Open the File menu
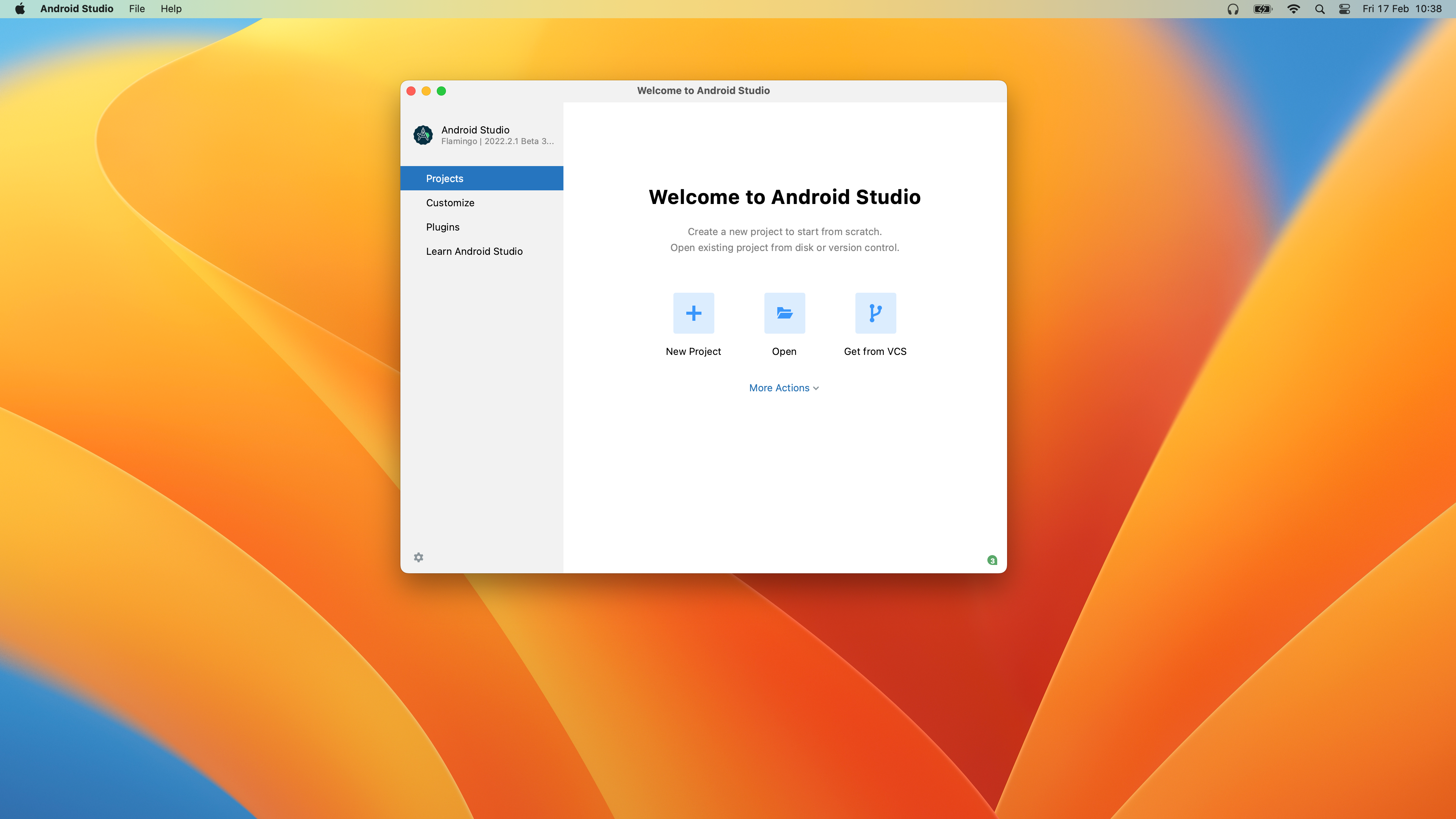 point(137,9)
